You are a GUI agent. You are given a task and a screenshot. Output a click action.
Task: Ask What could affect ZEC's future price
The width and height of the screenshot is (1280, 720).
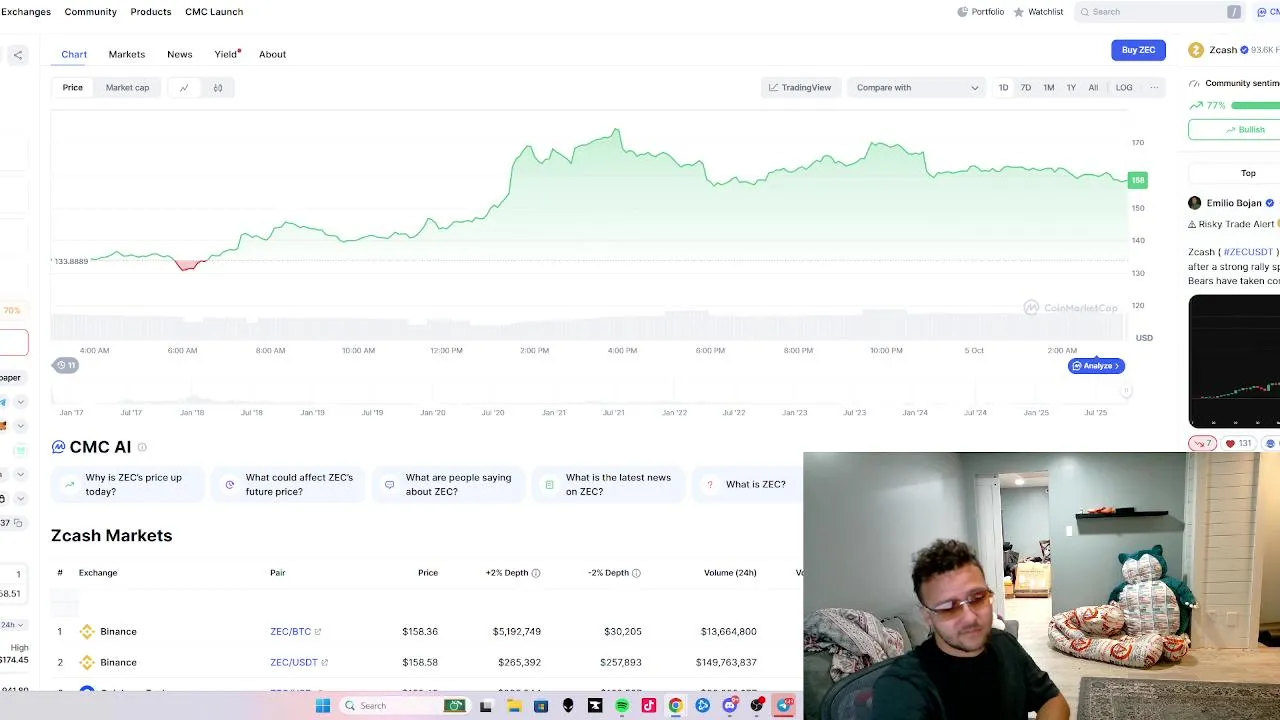coord(288,485)
